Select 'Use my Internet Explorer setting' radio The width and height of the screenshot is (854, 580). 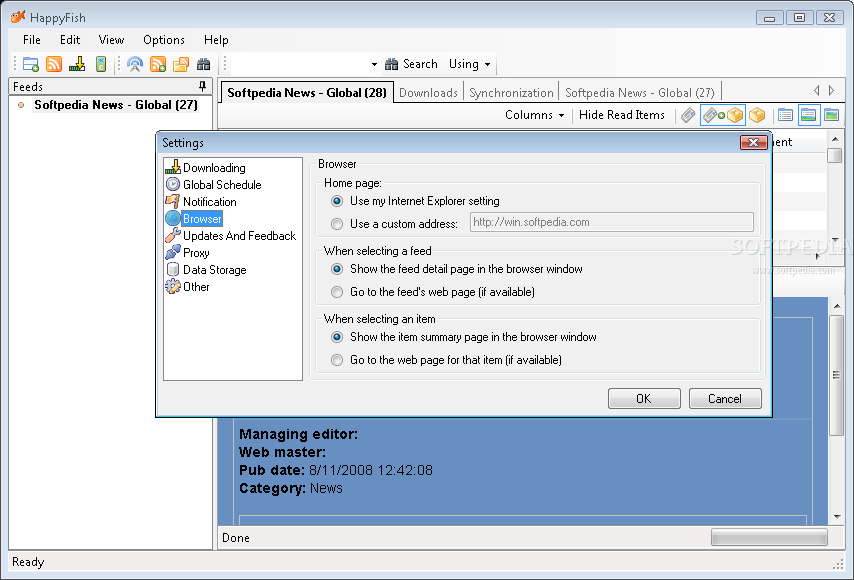coord(337,201)
